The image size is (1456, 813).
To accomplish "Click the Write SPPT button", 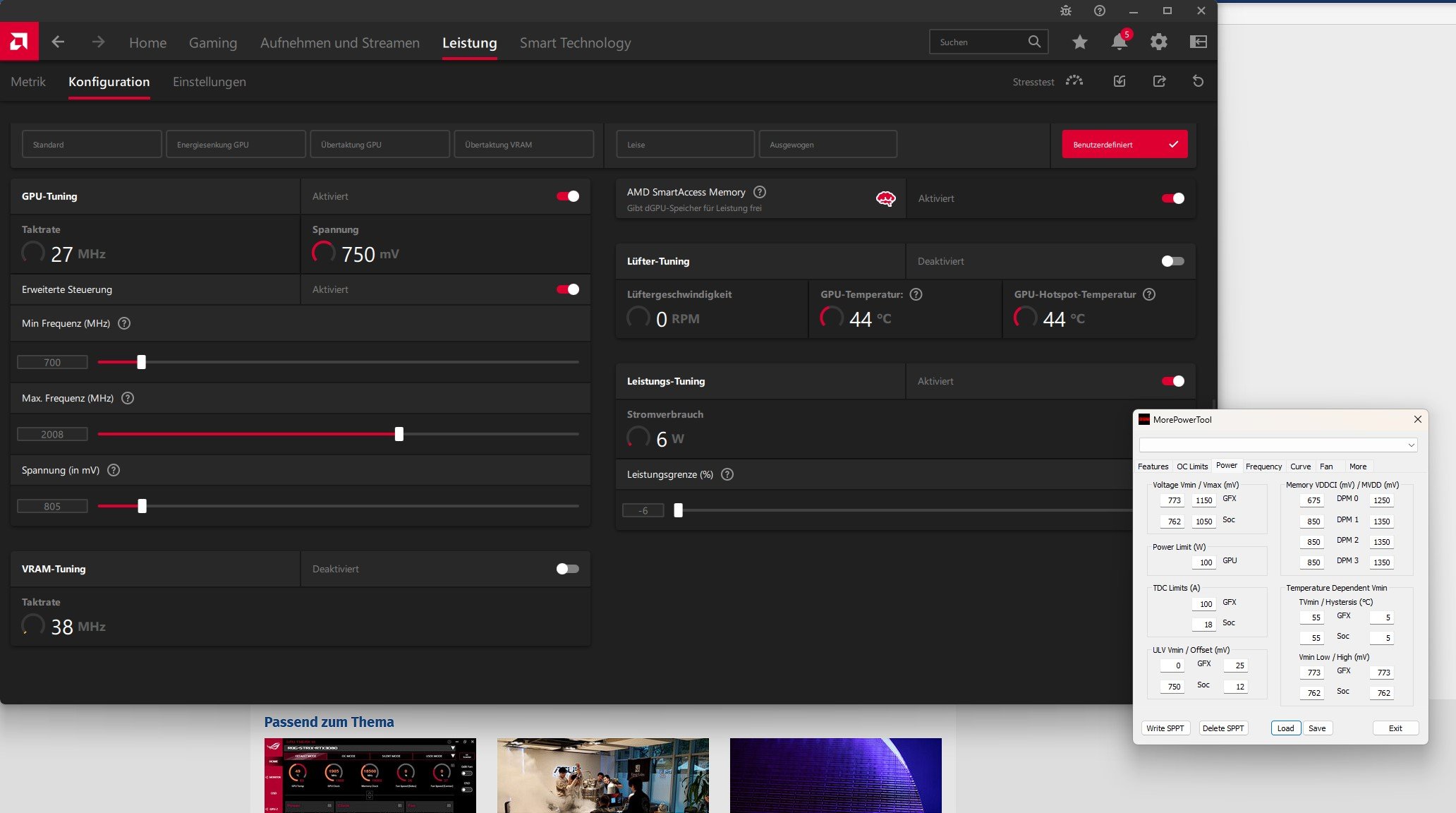I will 1165,728.
